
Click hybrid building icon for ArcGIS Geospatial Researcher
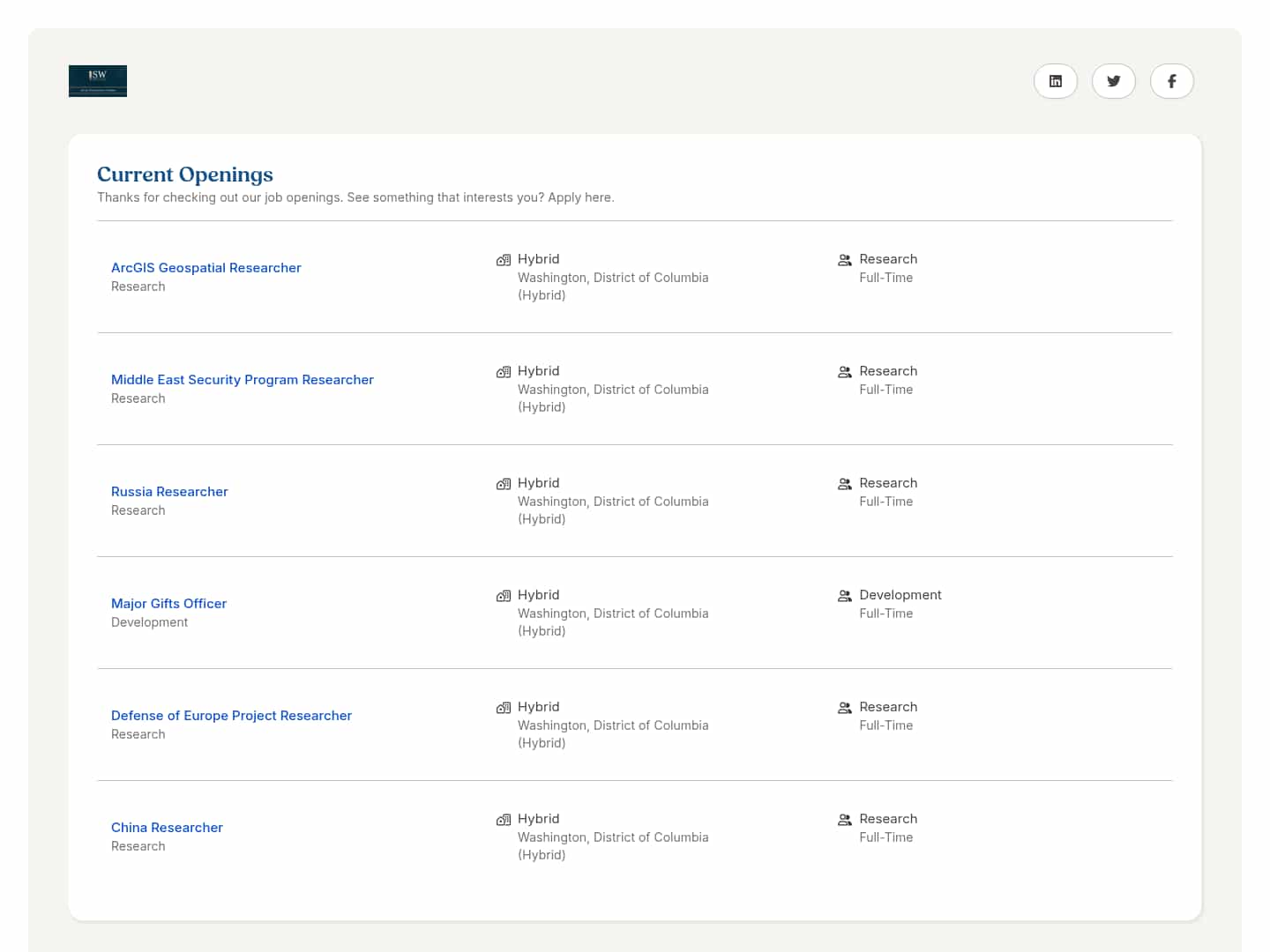coord(504,260)
